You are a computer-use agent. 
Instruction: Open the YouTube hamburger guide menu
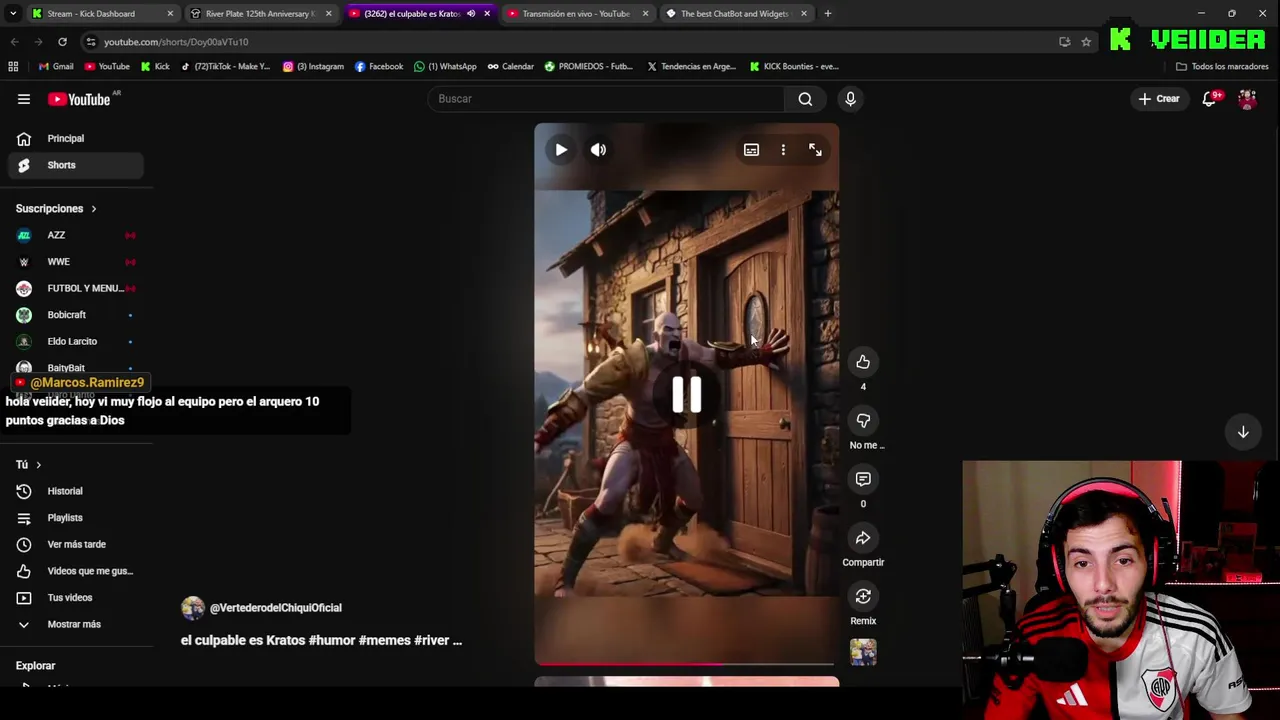(24, 99)
